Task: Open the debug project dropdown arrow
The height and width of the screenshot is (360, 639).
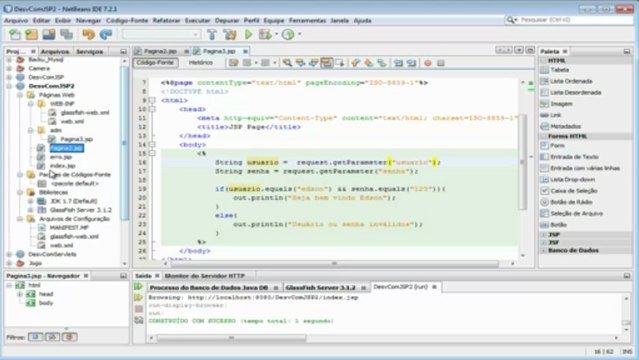Action: (x=276, y=34)
